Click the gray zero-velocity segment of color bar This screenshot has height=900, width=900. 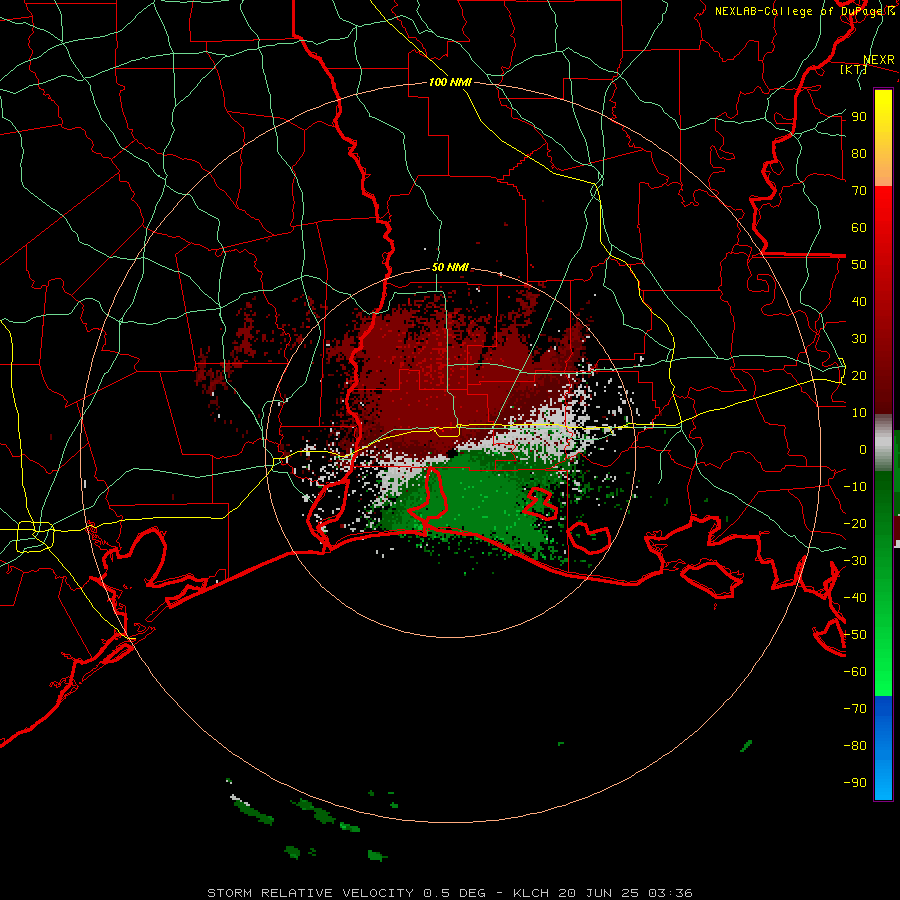(x=883, y=443)
